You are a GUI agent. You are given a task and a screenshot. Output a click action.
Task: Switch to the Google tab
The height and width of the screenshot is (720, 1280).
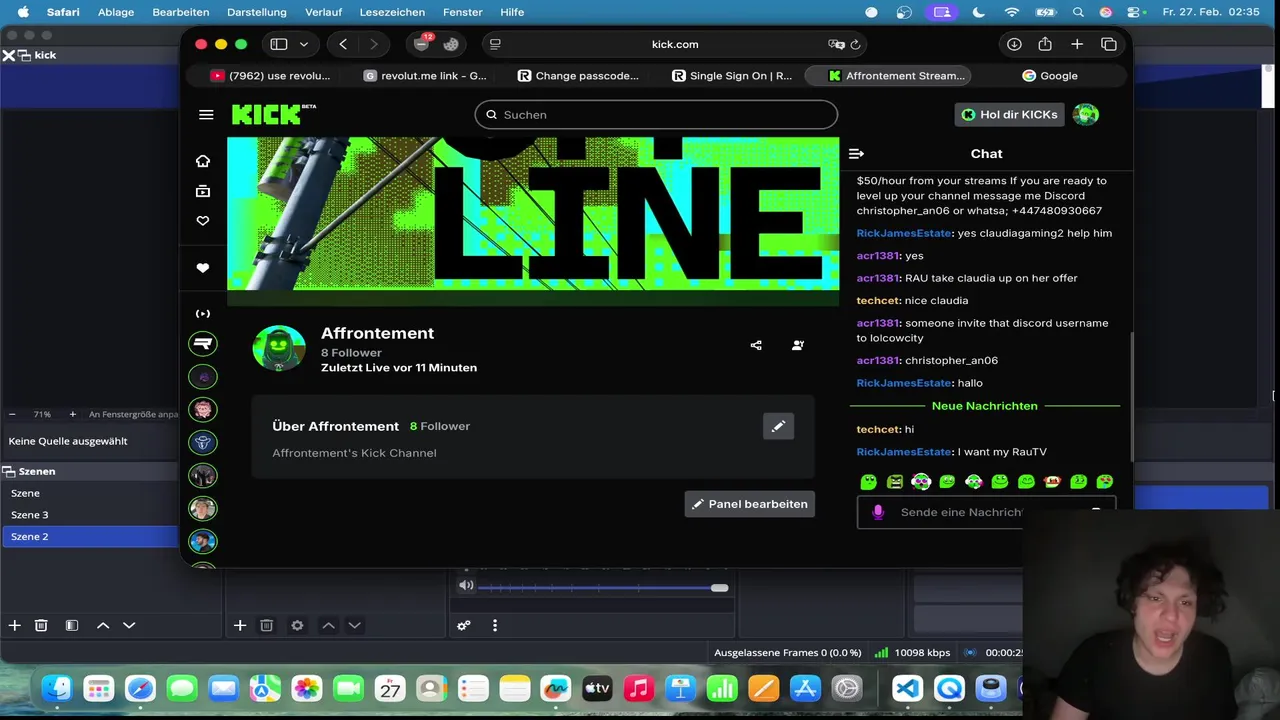(x=1050, y=76)
